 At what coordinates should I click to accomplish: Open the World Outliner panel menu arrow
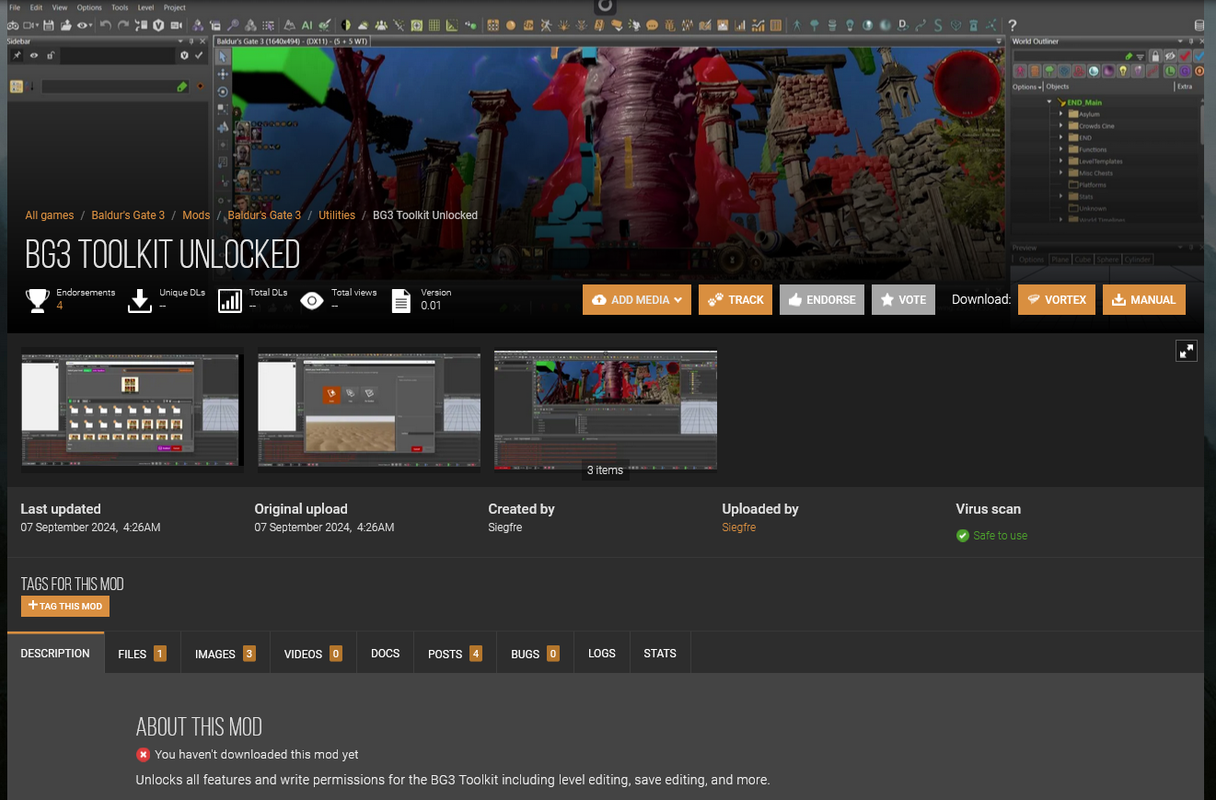point(1180,41)
